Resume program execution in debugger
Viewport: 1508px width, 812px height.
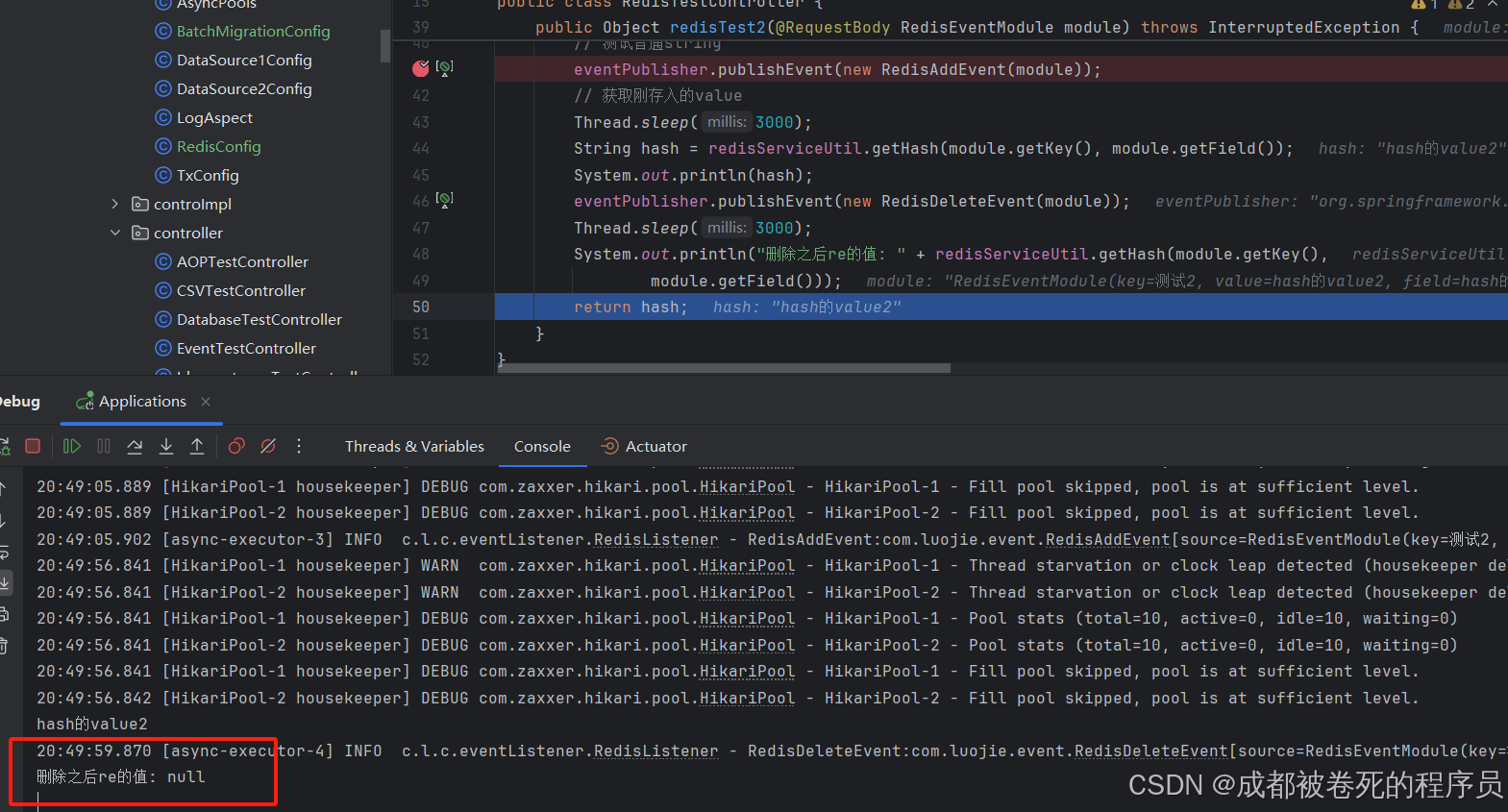pos(72,446)
